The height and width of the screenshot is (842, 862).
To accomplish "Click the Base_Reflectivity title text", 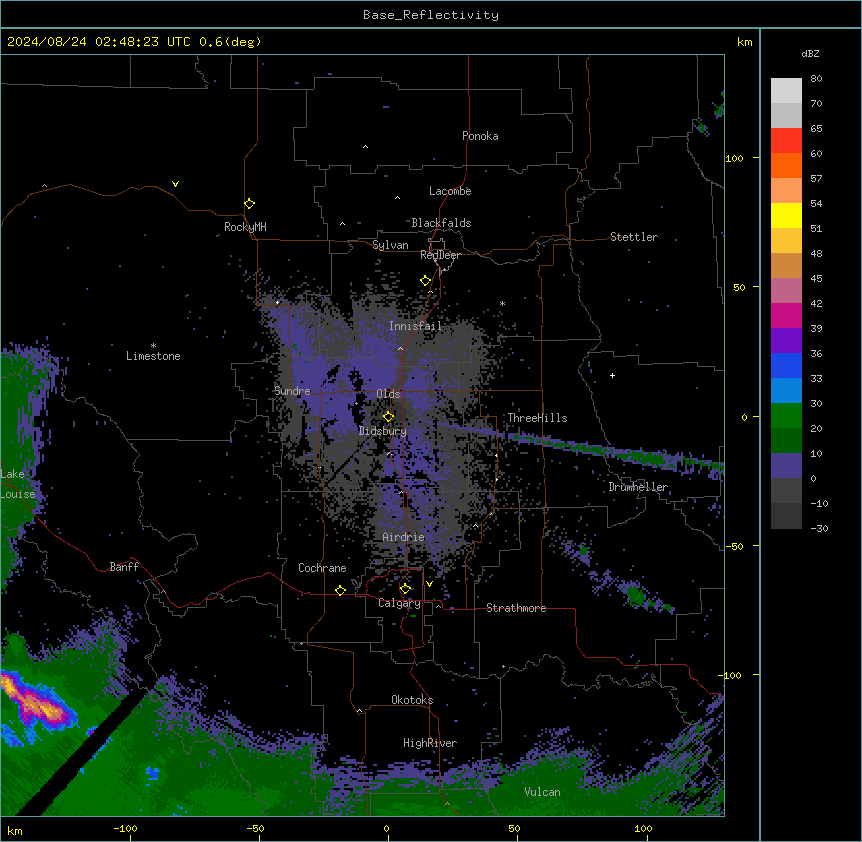I will [x=430, y=15].
